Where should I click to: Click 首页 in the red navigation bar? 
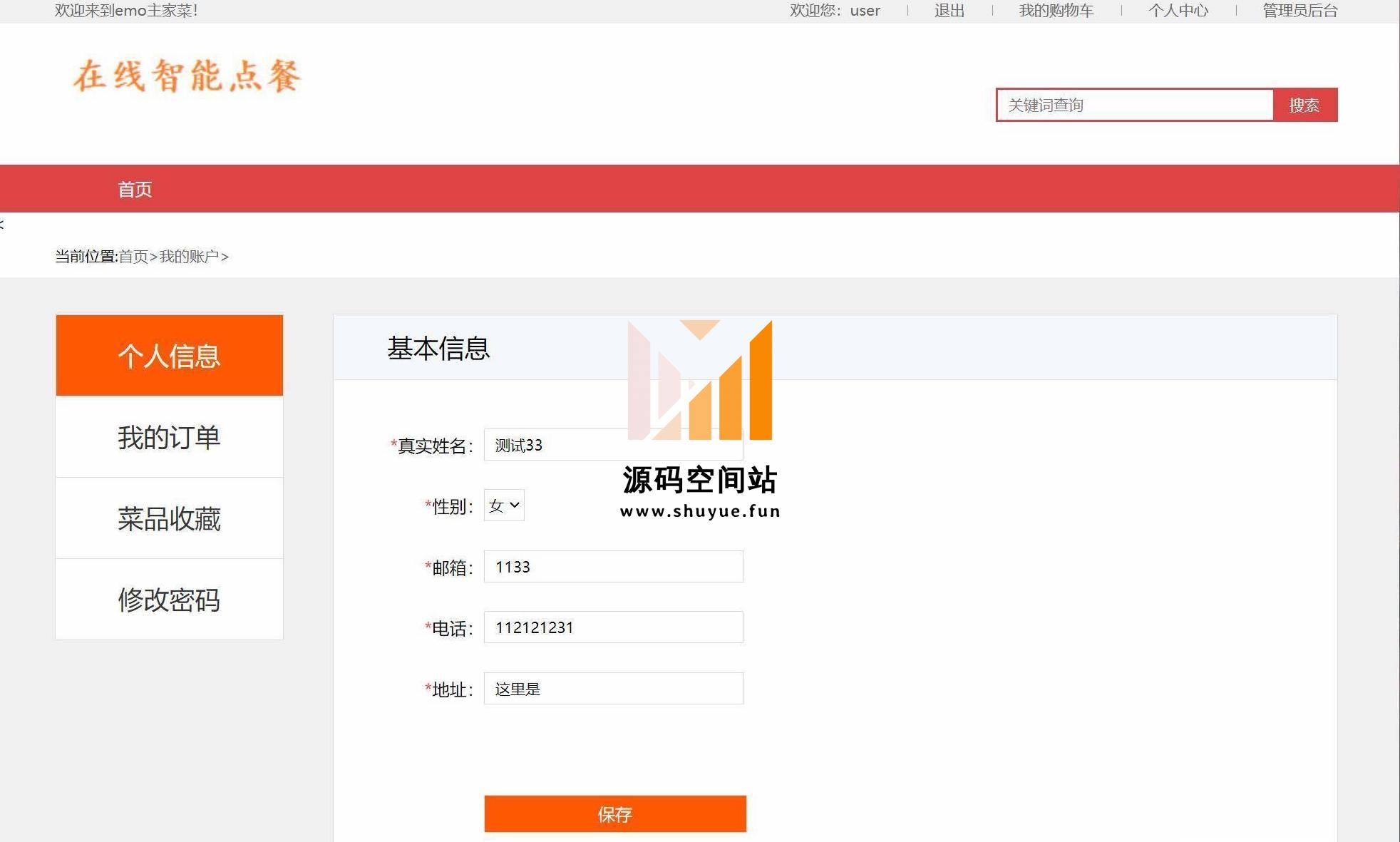coord(135,189)
